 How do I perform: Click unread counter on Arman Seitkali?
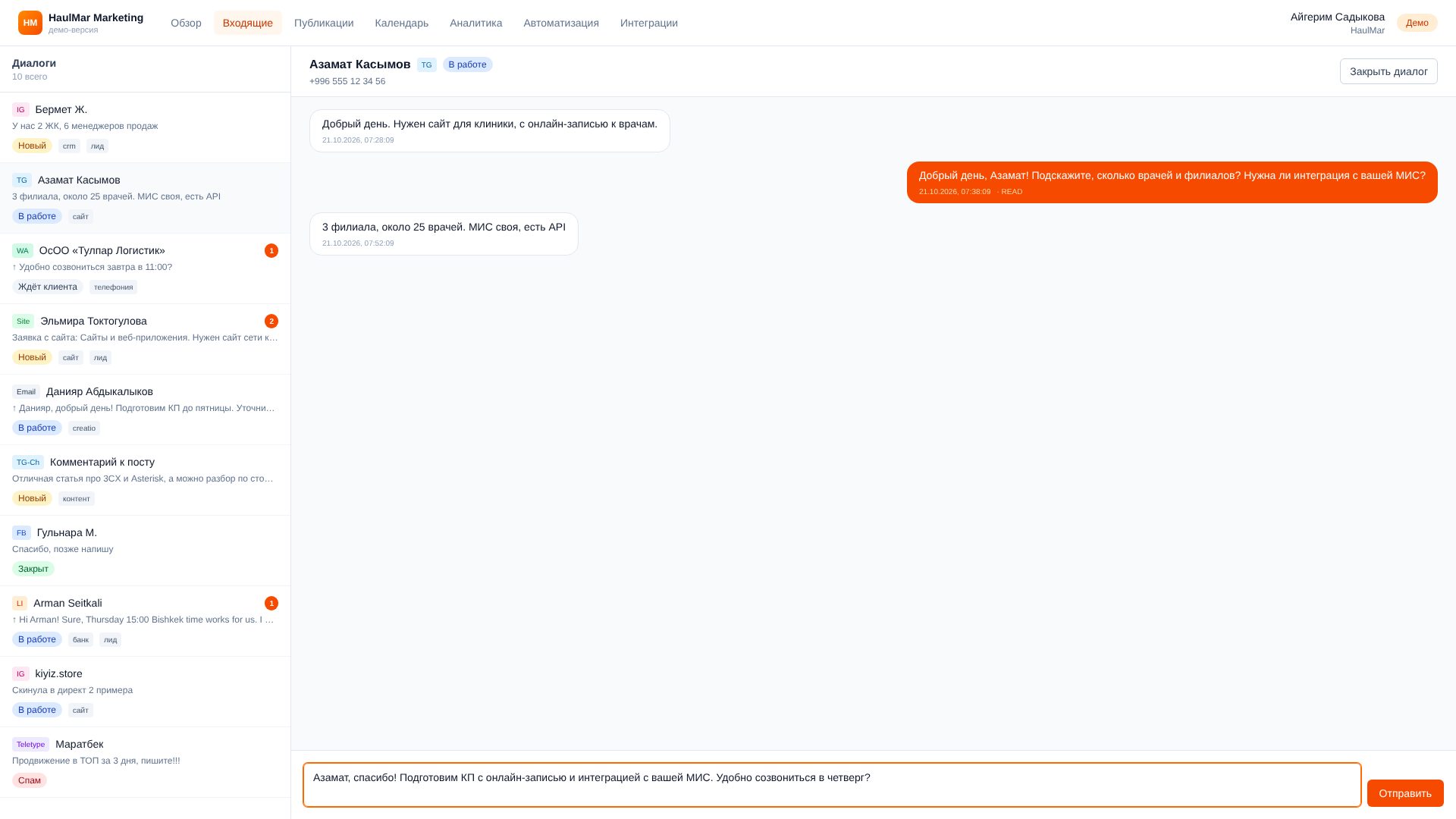coord(271,604)
